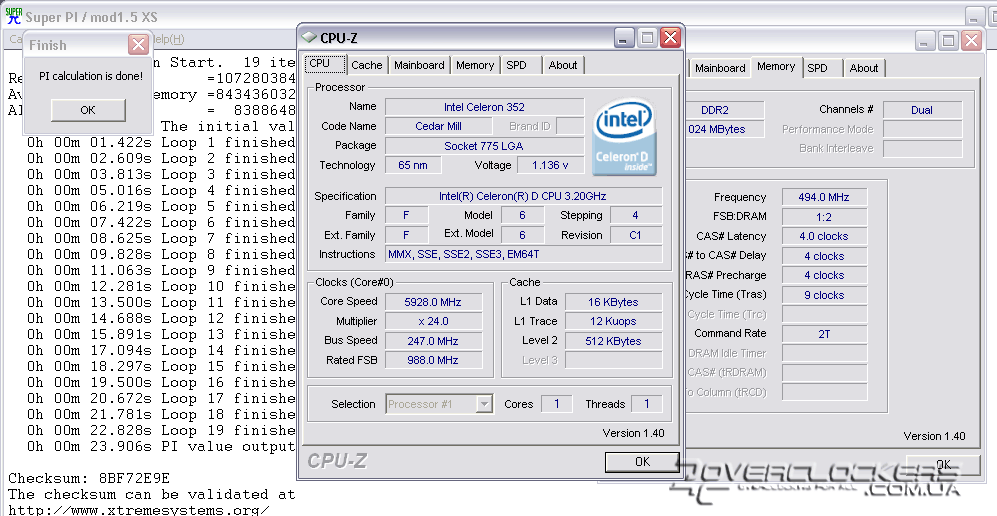This screenshot has width=997, height=516.
Task: Click the CPU-Z title bar icon
Action: click(308, 37)
